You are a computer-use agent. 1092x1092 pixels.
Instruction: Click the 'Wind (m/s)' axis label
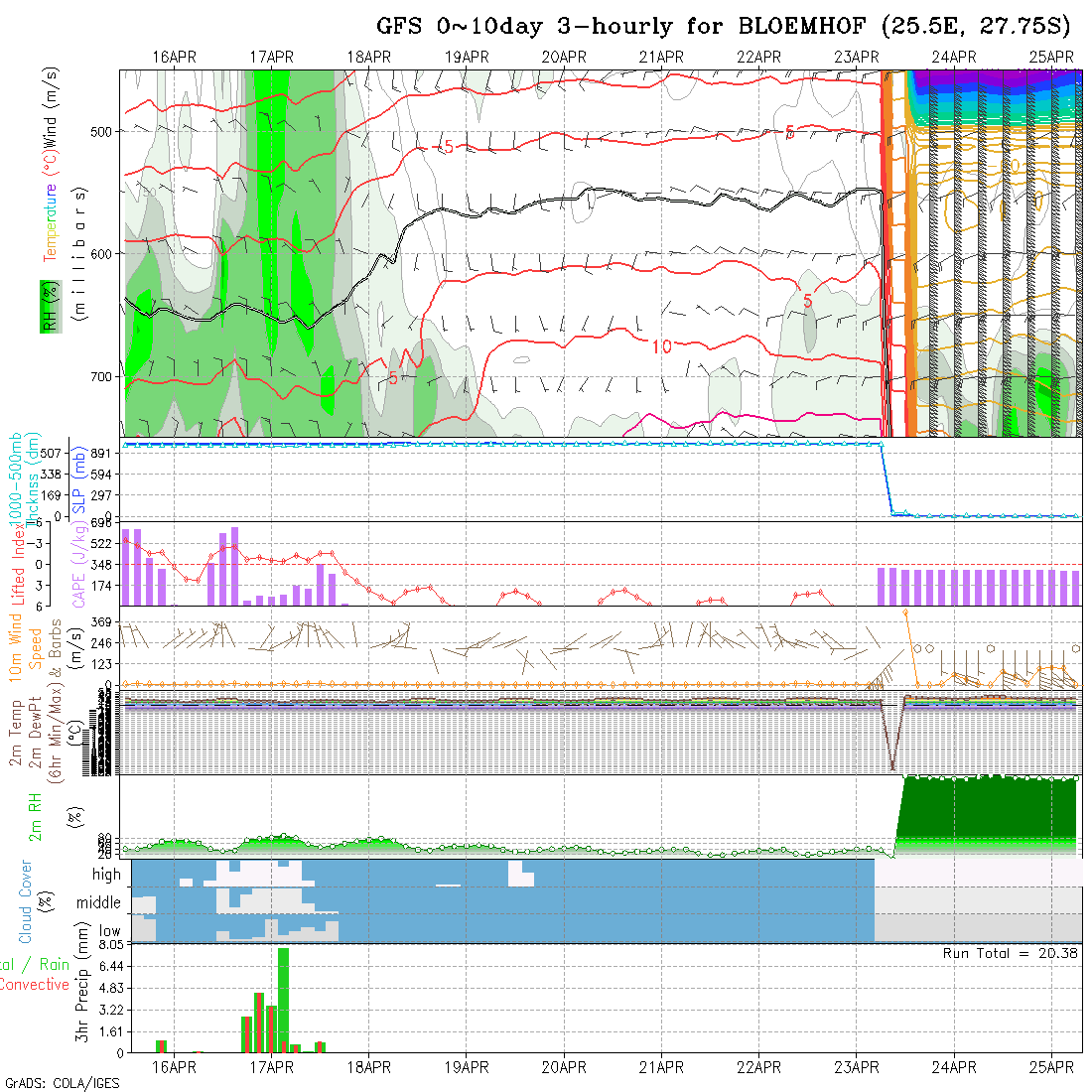pyautogui.click(x=51, y=106)
